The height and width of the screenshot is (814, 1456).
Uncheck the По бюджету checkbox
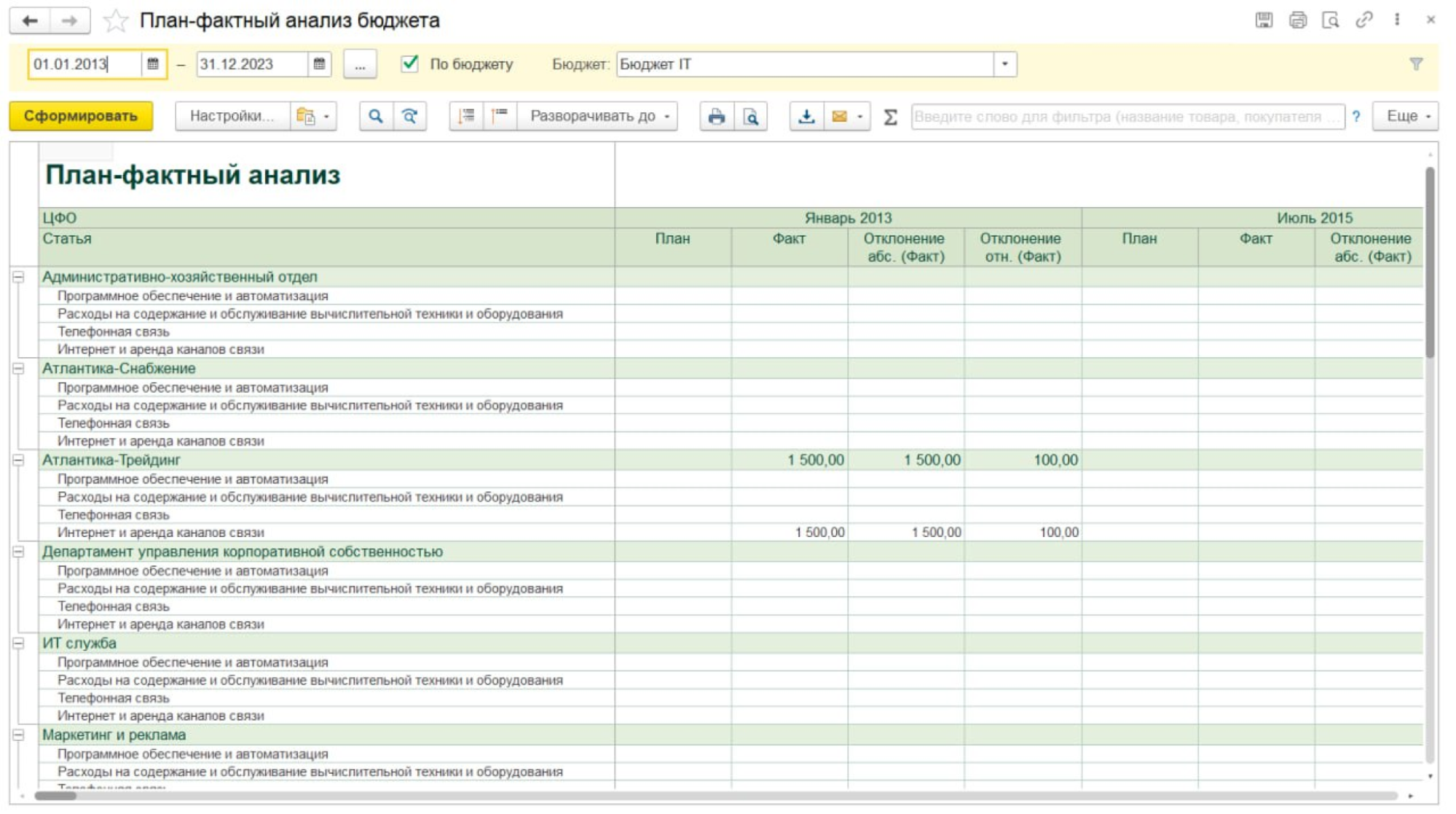pos(410,63)
